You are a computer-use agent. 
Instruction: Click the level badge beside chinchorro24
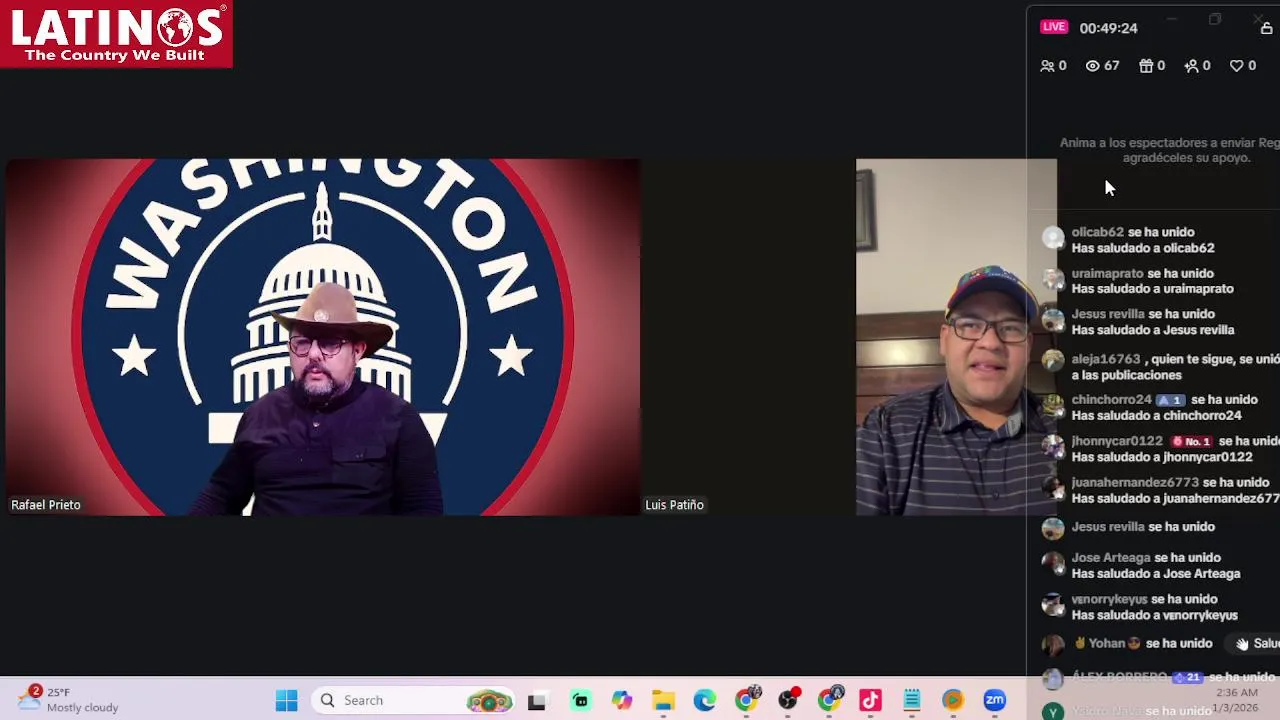[1170, 400]
